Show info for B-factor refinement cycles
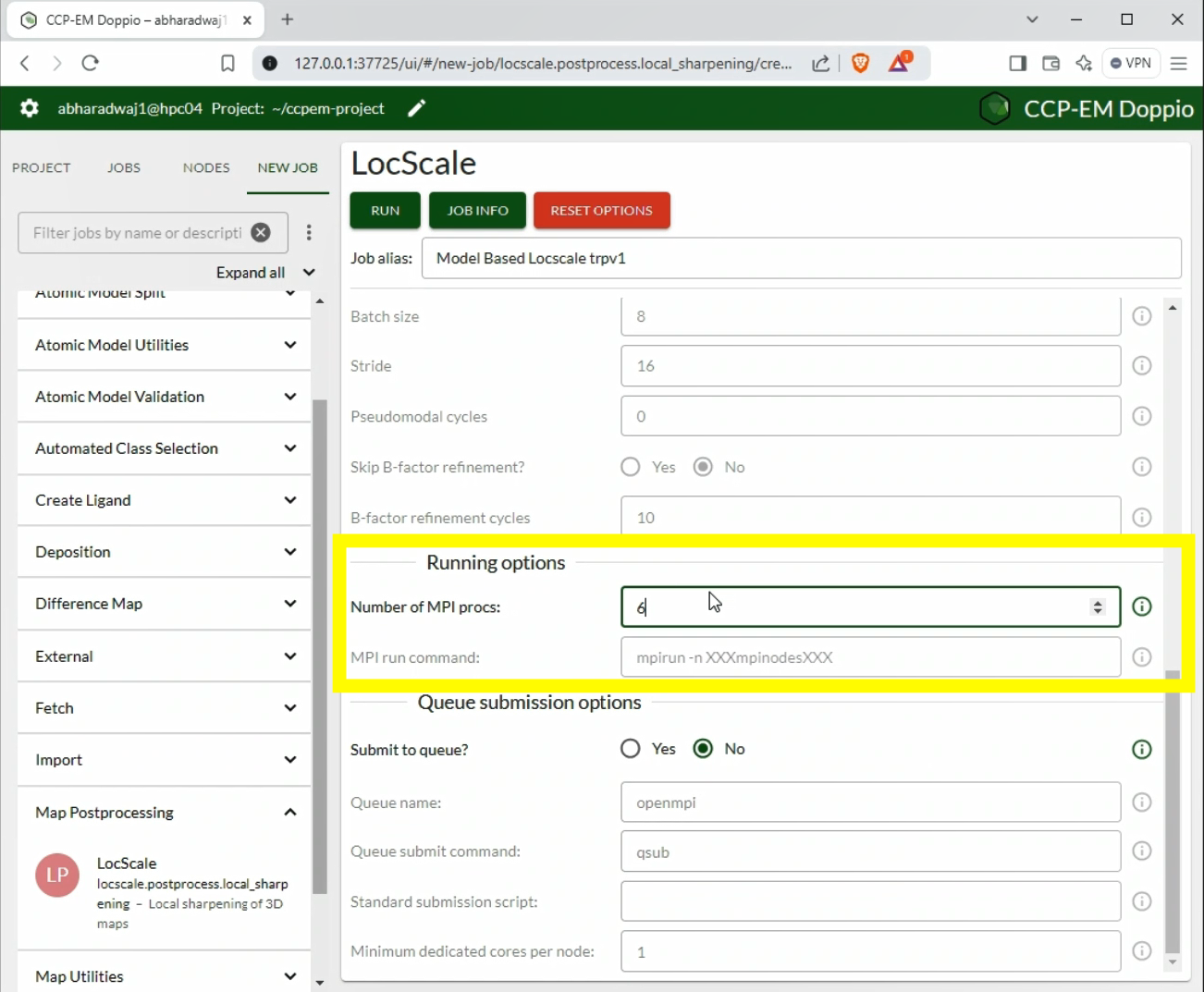This screenshot has height=992, width=1204. click(x=1142, y=517)
